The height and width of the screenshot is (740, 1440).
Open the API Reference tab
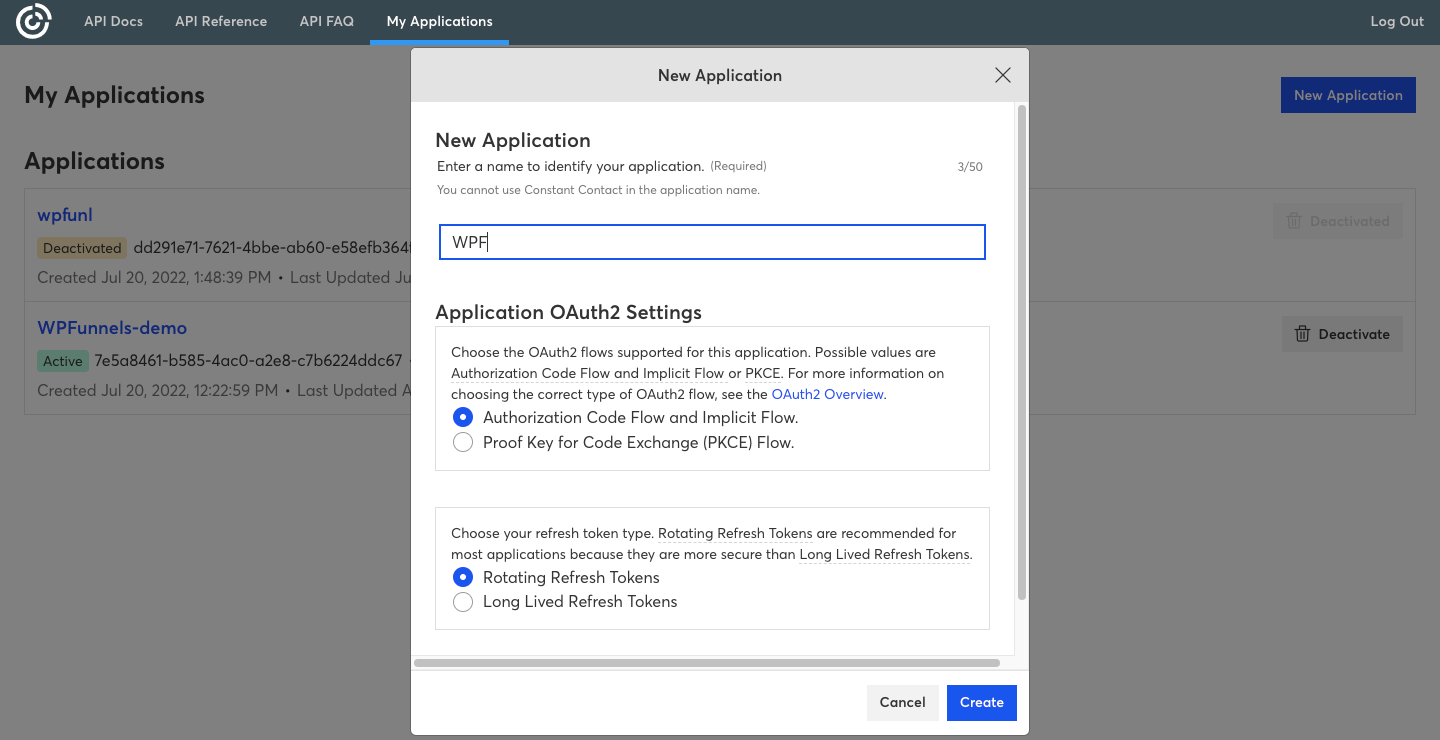[221, 21]
